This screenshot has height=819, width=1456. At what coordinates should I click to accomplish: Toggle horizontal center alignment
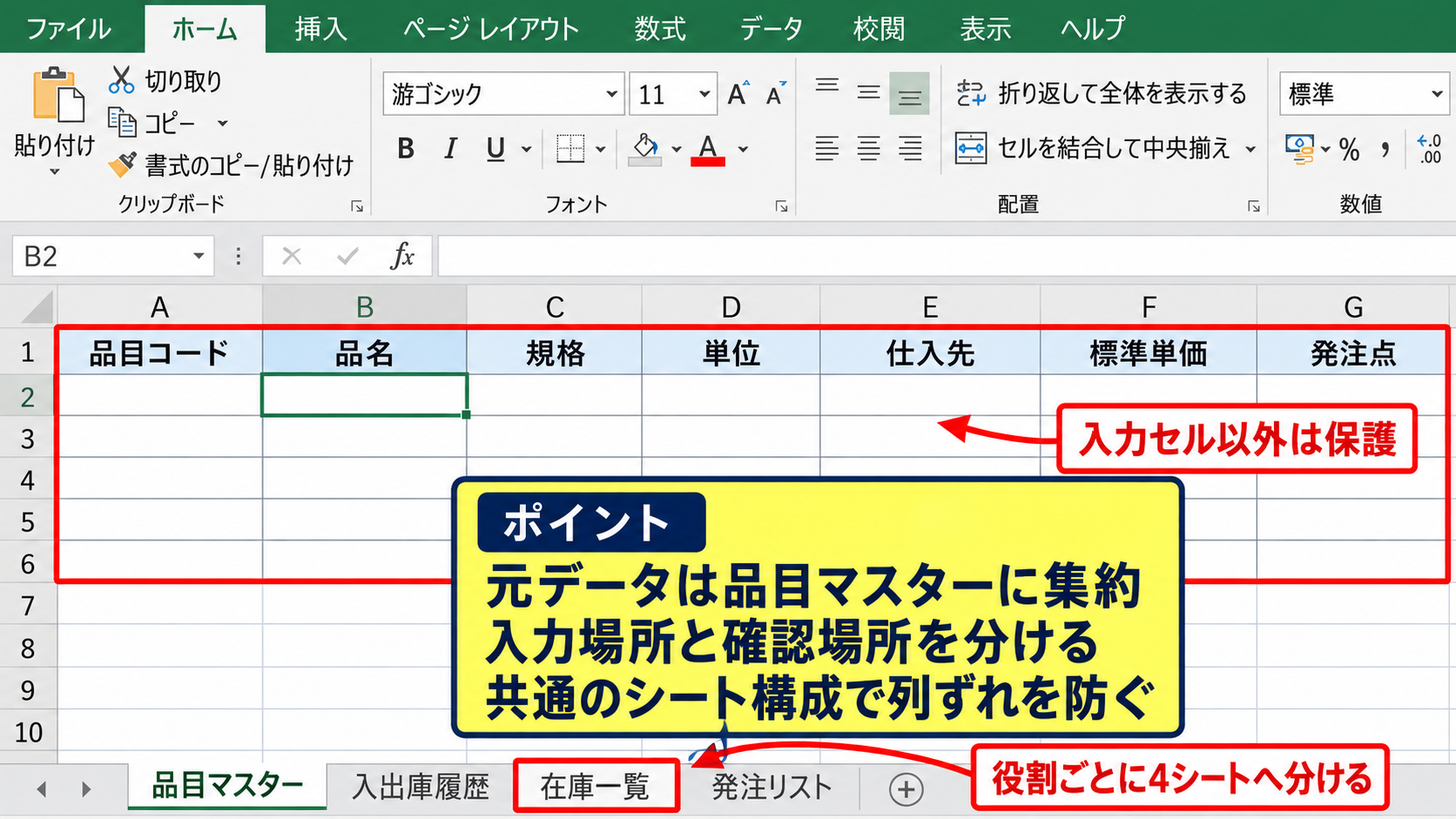click(868, 149)
